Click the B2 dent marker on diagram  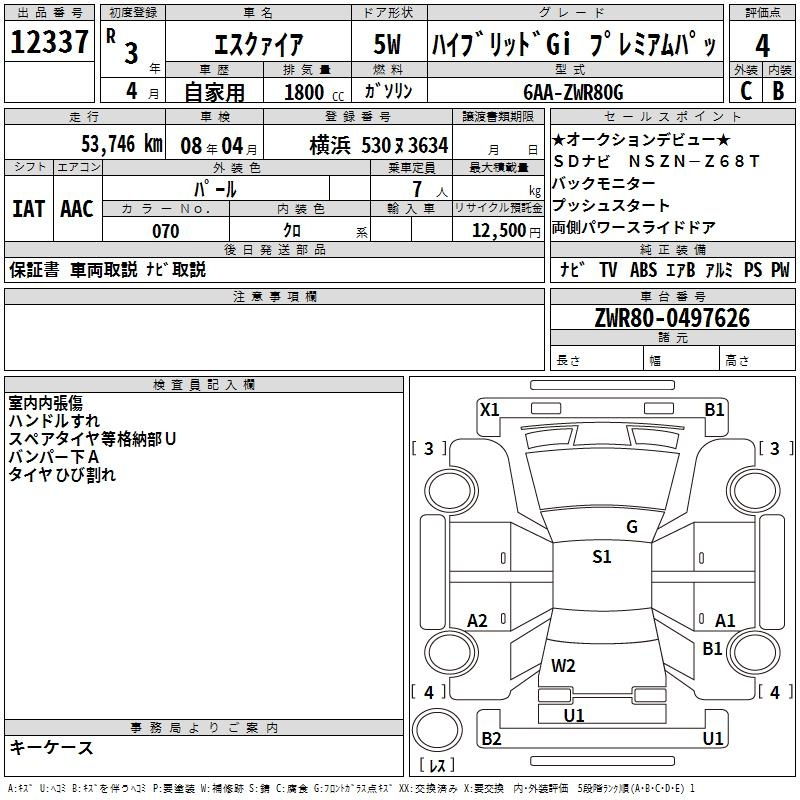pos(491,739)
